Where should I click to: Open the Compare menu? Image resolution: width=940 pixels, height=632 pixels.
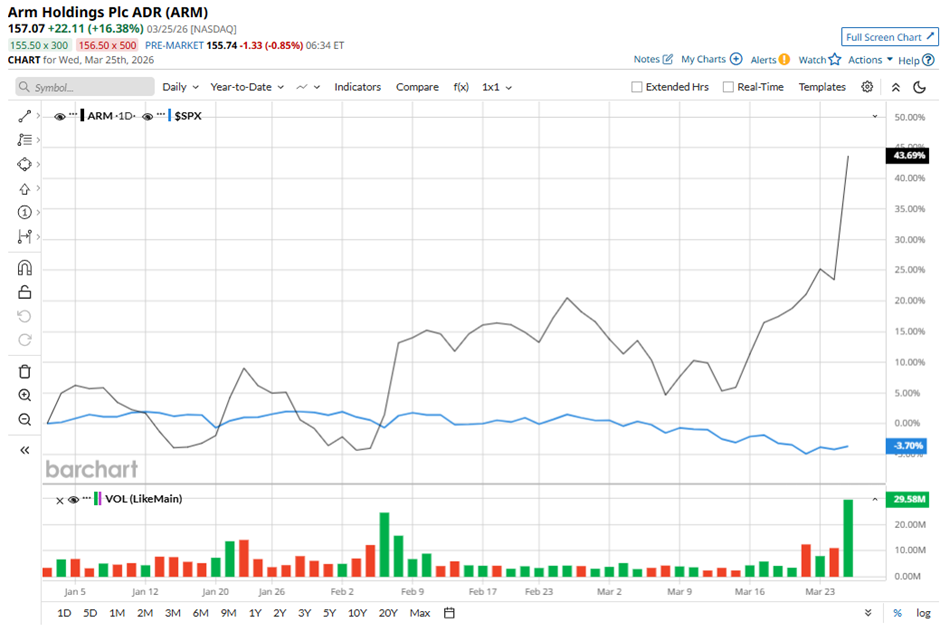[x=417, y=87]
